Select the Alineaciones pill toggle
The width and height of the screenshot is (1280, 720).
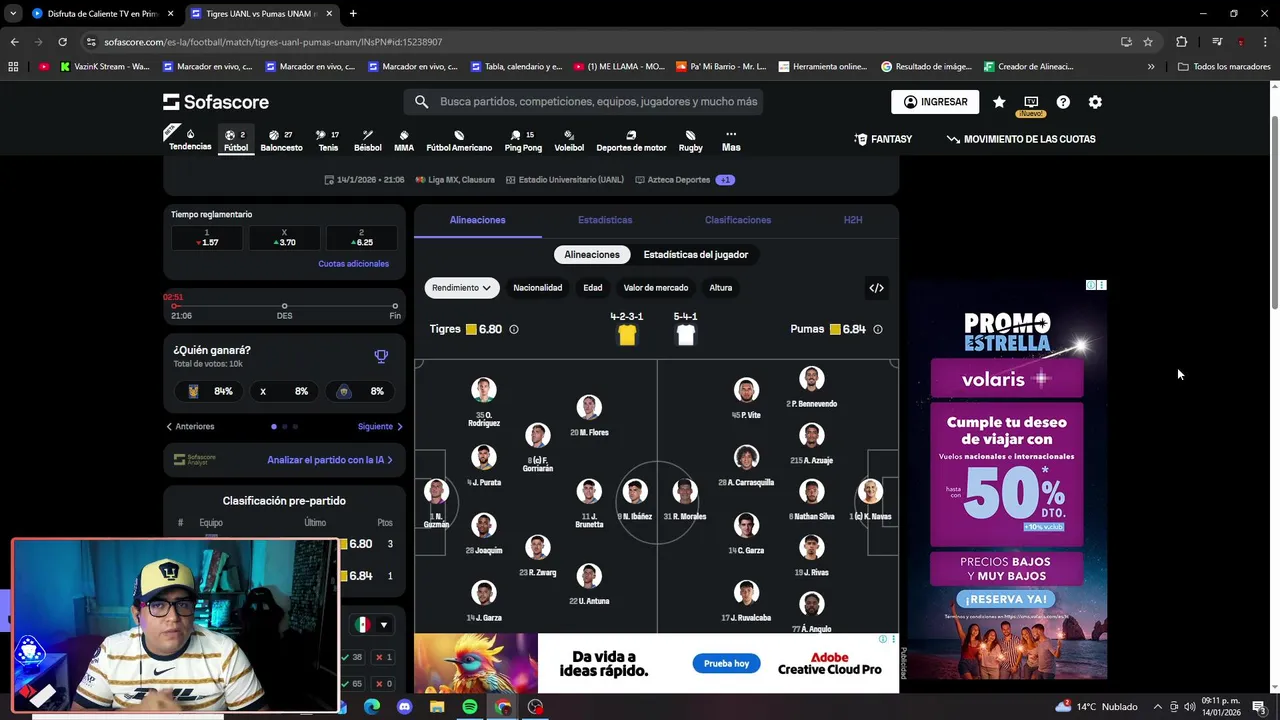pyautogui.click(x=592, y=255)
